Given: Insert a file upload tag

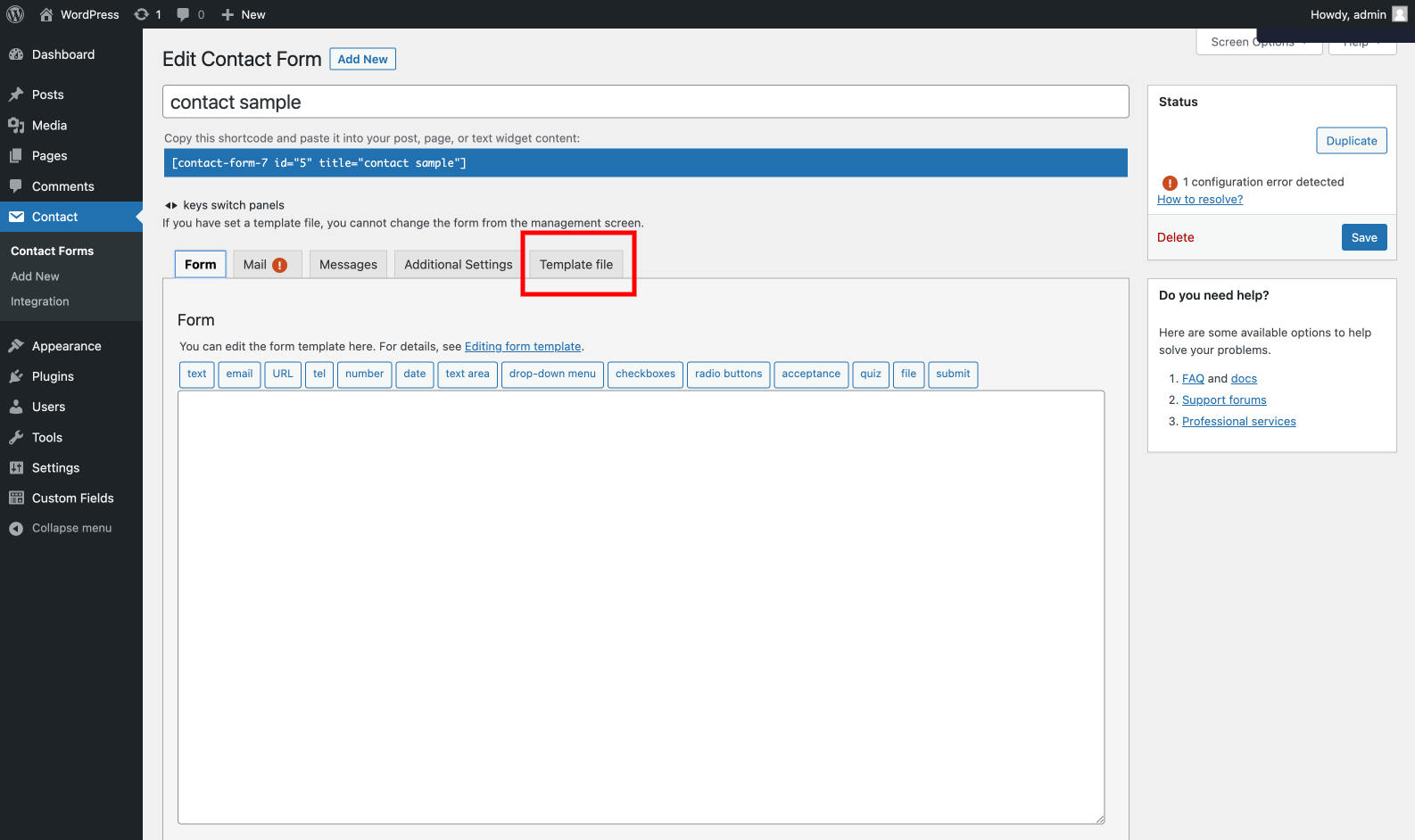Looking at the screenshot, I should [908, 375].
